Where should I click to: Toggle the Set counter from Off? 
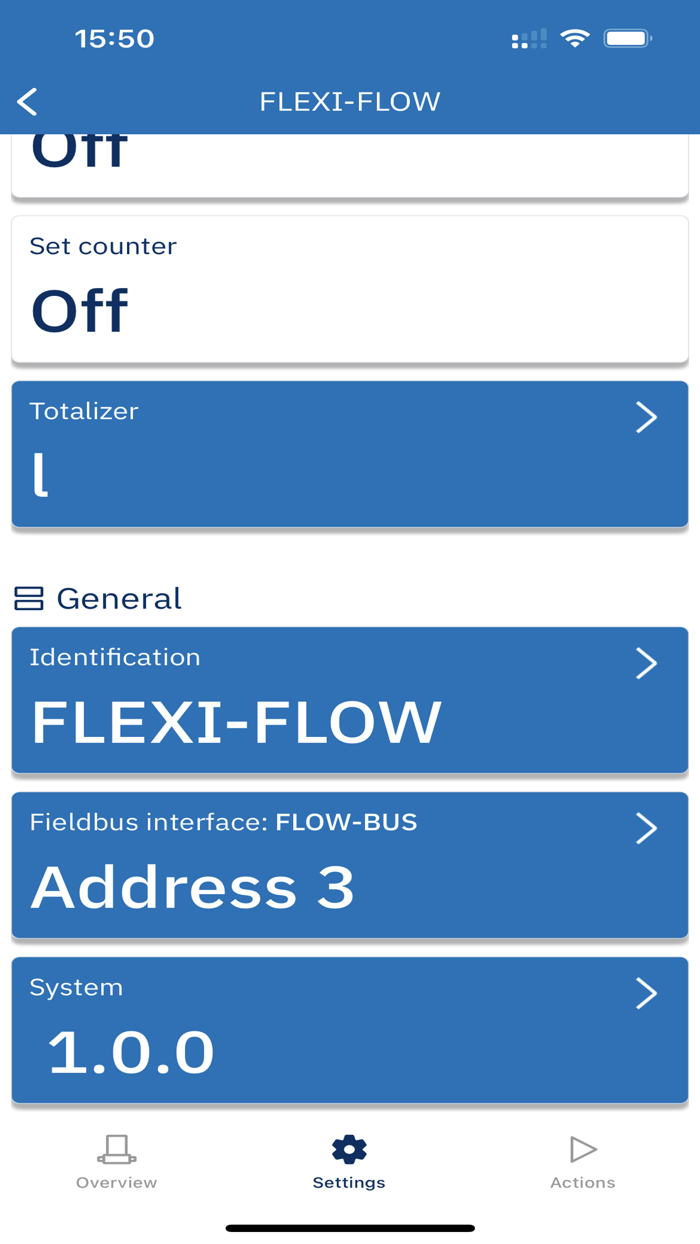point(80,310)
